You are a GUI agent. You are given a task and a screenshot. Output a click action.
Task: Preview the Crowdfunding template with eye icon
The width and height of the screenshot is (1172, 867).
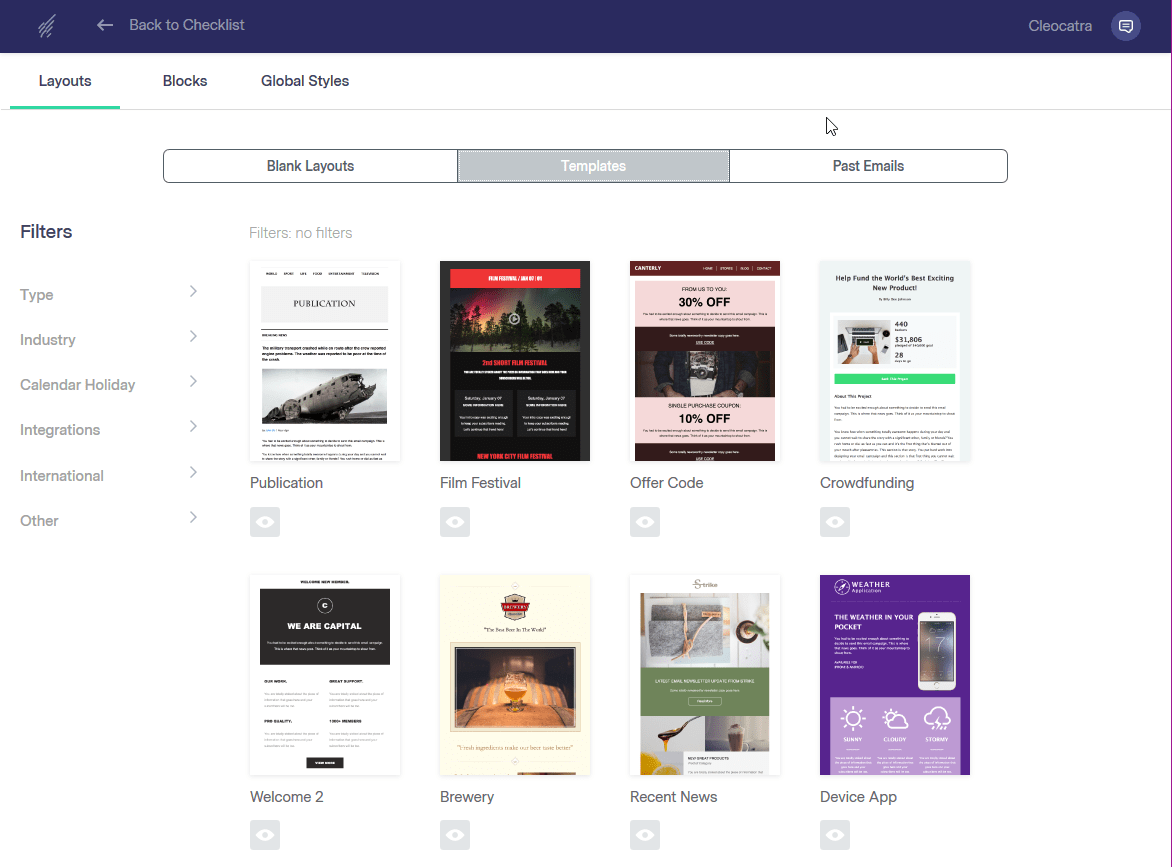(x=834, y=522)
